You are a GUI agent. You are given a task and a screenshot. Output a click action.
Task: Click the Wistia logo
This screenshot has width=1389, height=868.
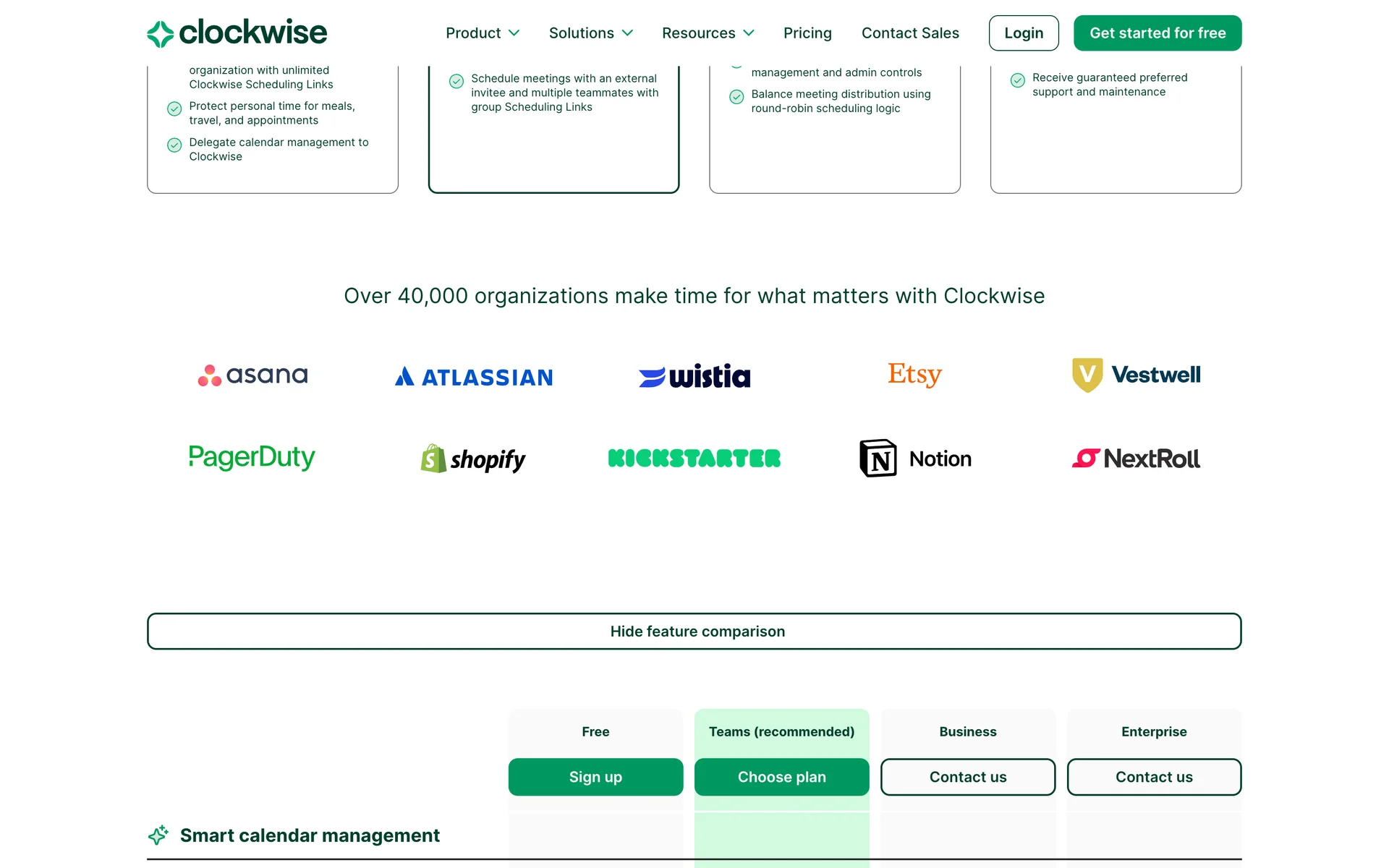click(x=694, y=376)
